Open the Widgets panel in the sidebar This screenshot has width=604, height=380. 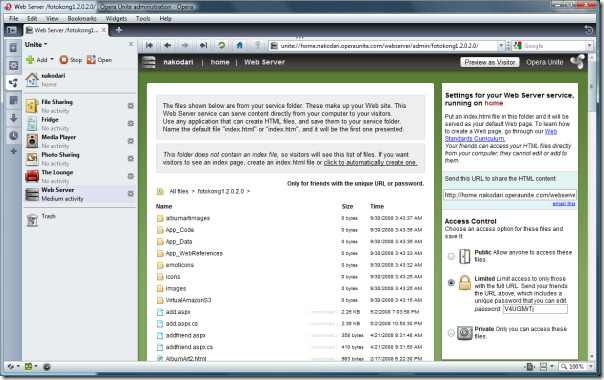click(13, 65)
